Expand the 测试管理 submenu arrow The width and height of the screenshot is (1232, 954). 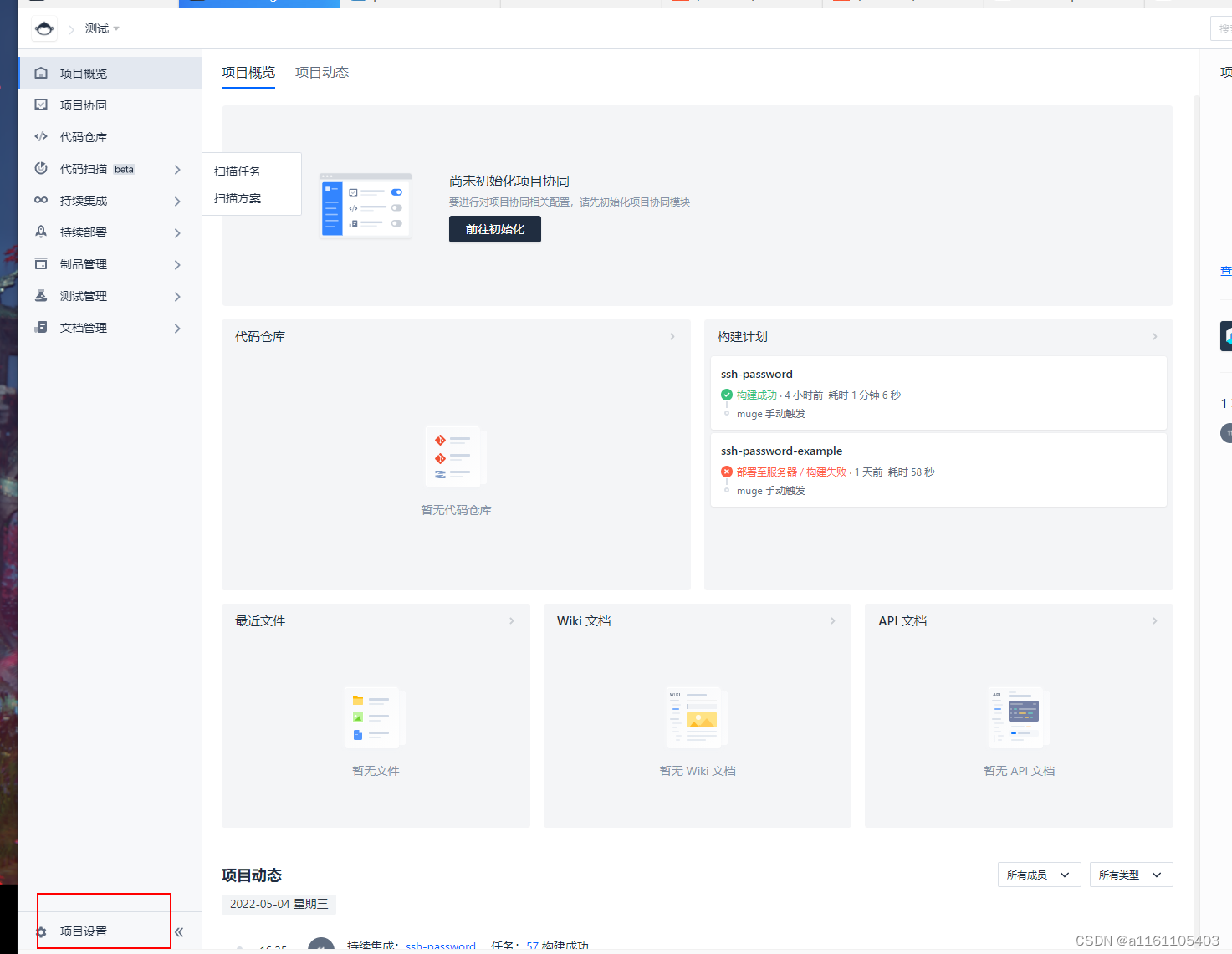tap(177, 296)
